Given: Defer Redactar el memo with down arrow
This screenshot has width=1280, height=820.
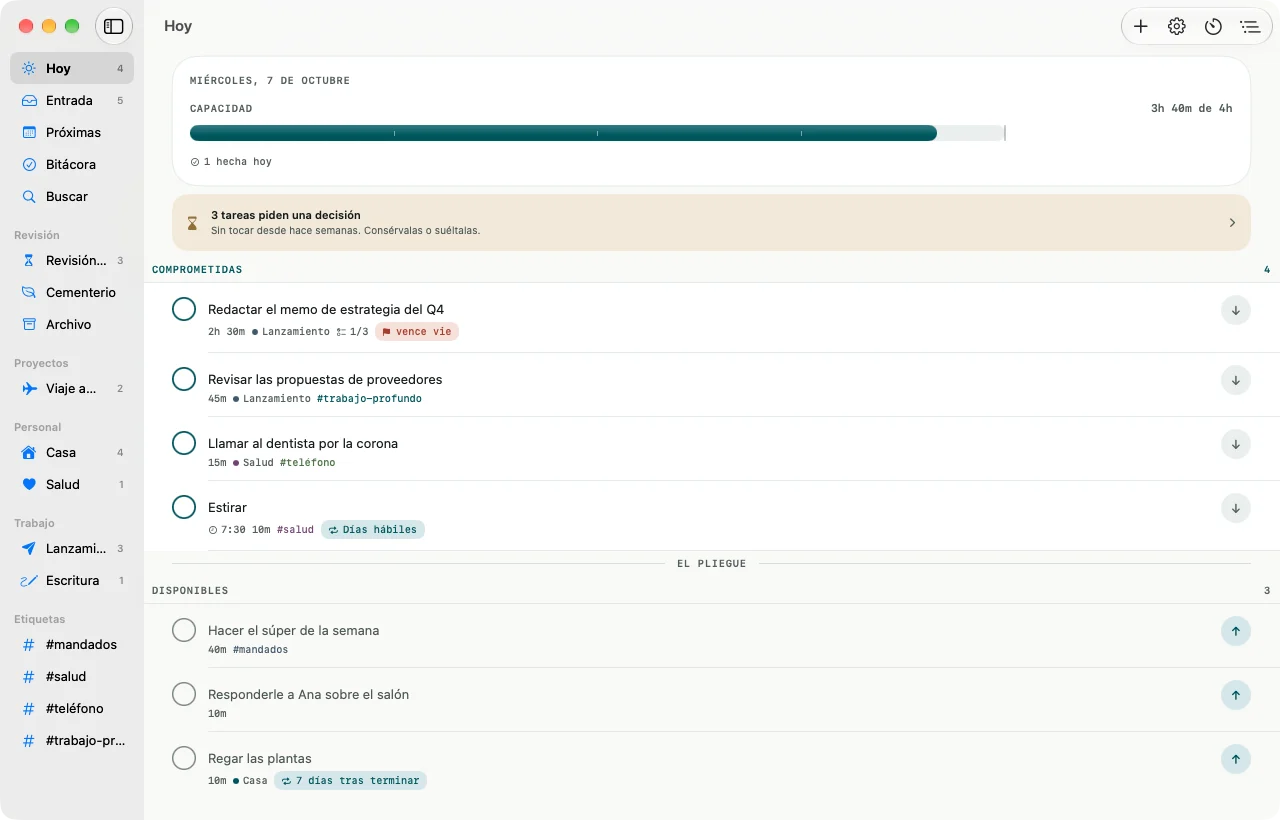Looking at the screenshot, I should click(1236, 310).
